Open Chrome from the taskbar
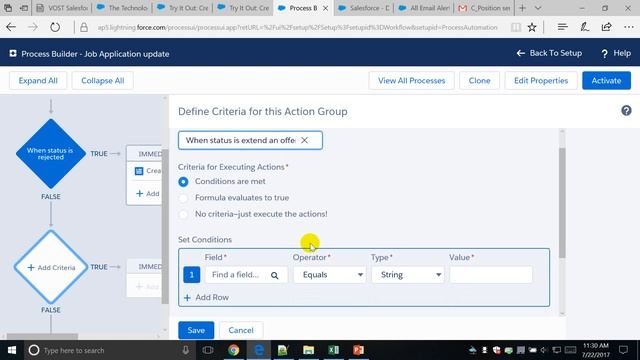The width and height of the screenshot is (640, 360). (233, 350)
